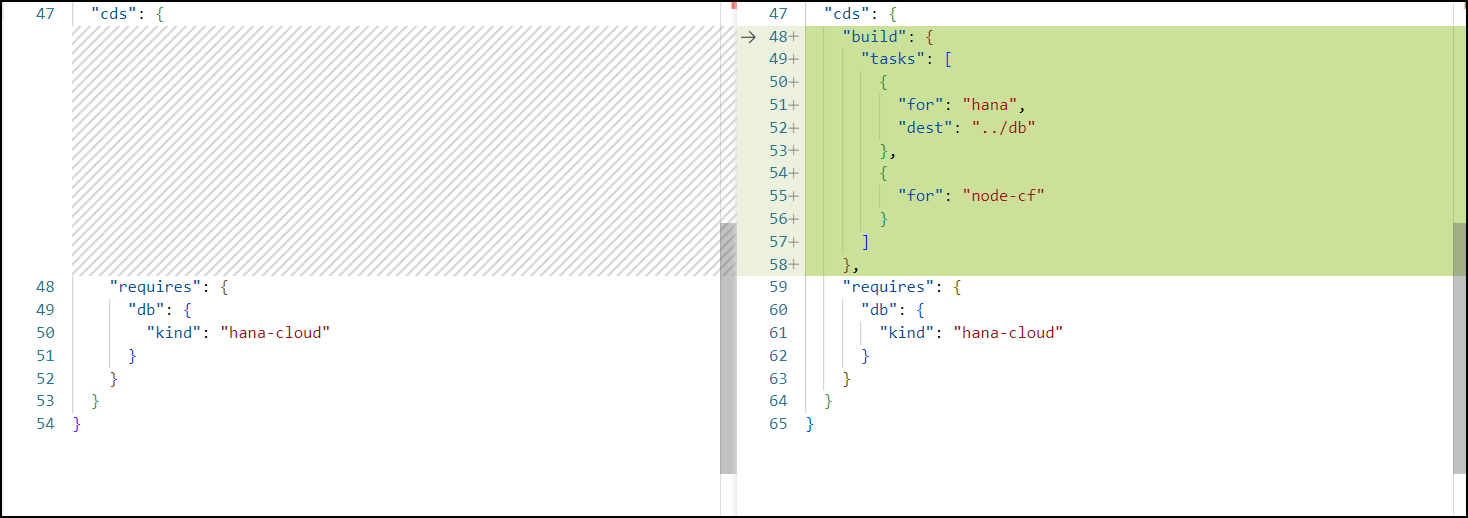Screen dimensions: 1468x518
Task: Click the added "build" key on line 48
Action: coord(875,37)
